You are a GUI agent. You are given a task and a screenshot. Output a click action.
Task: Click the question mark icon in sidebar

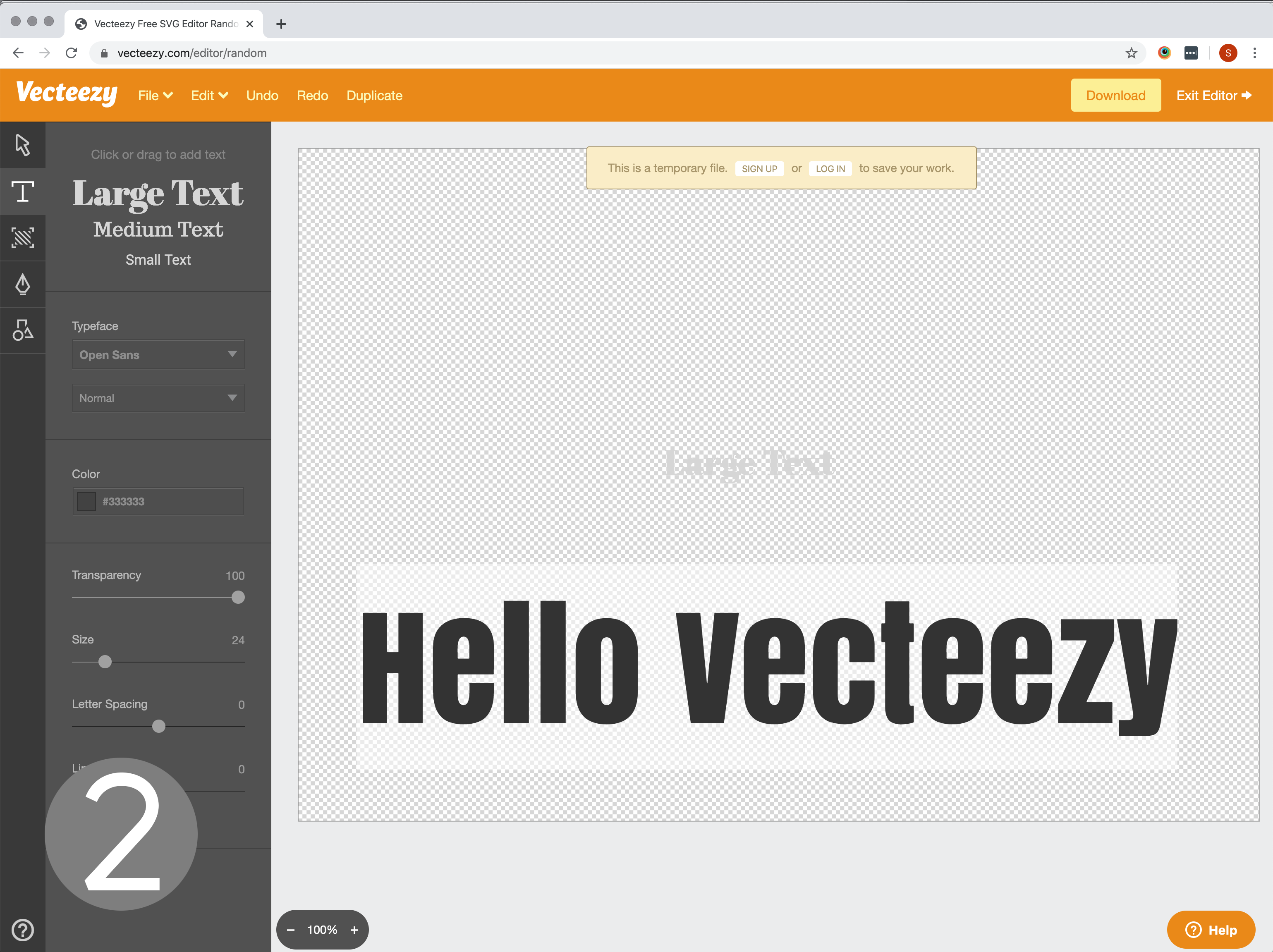(x=22, y=930)
